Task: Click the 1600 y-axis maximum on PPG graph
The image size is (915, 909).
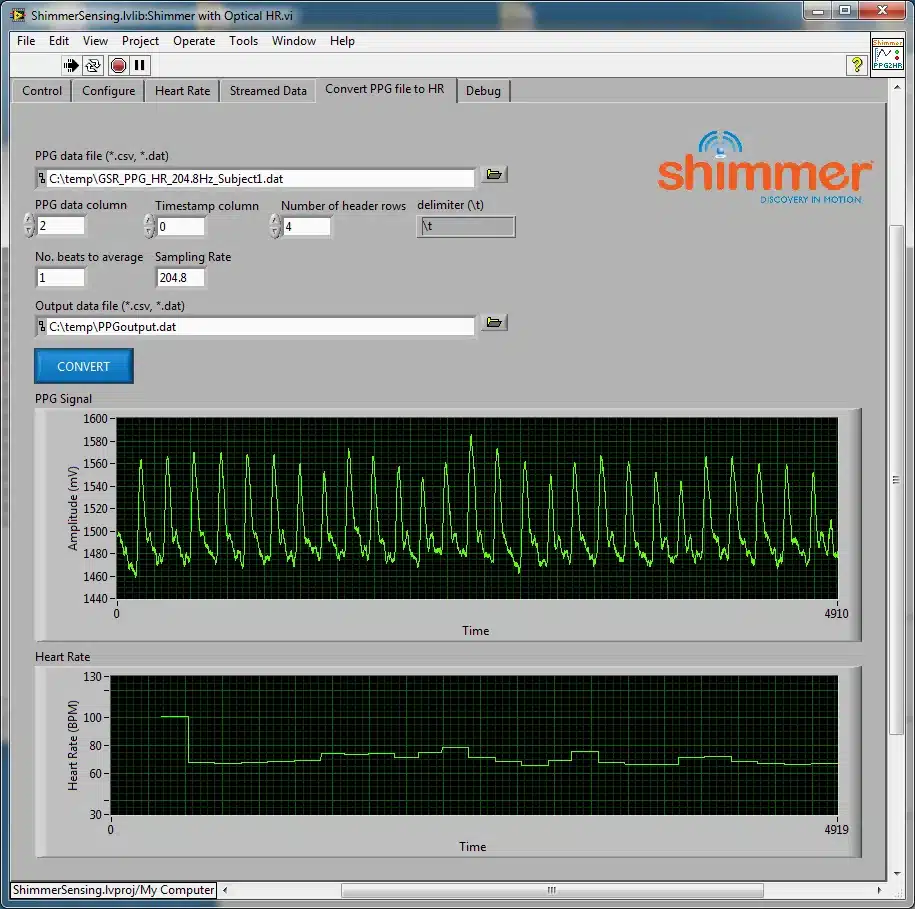Action: pyautogui.click(x=95, y=419)
